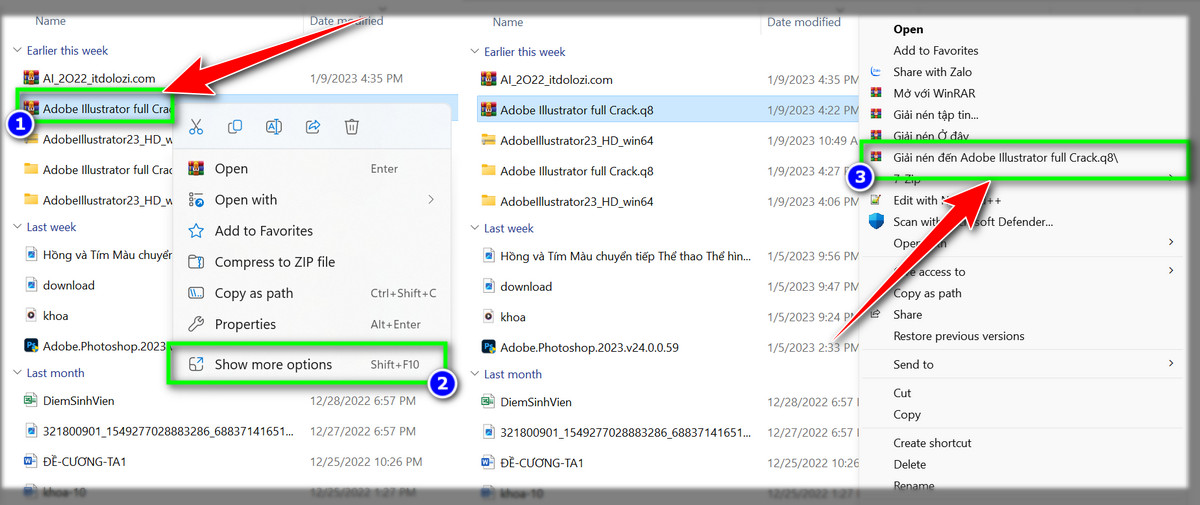
Task: Collapse the Earlier this week group in the left window
Action: [17, 50]
